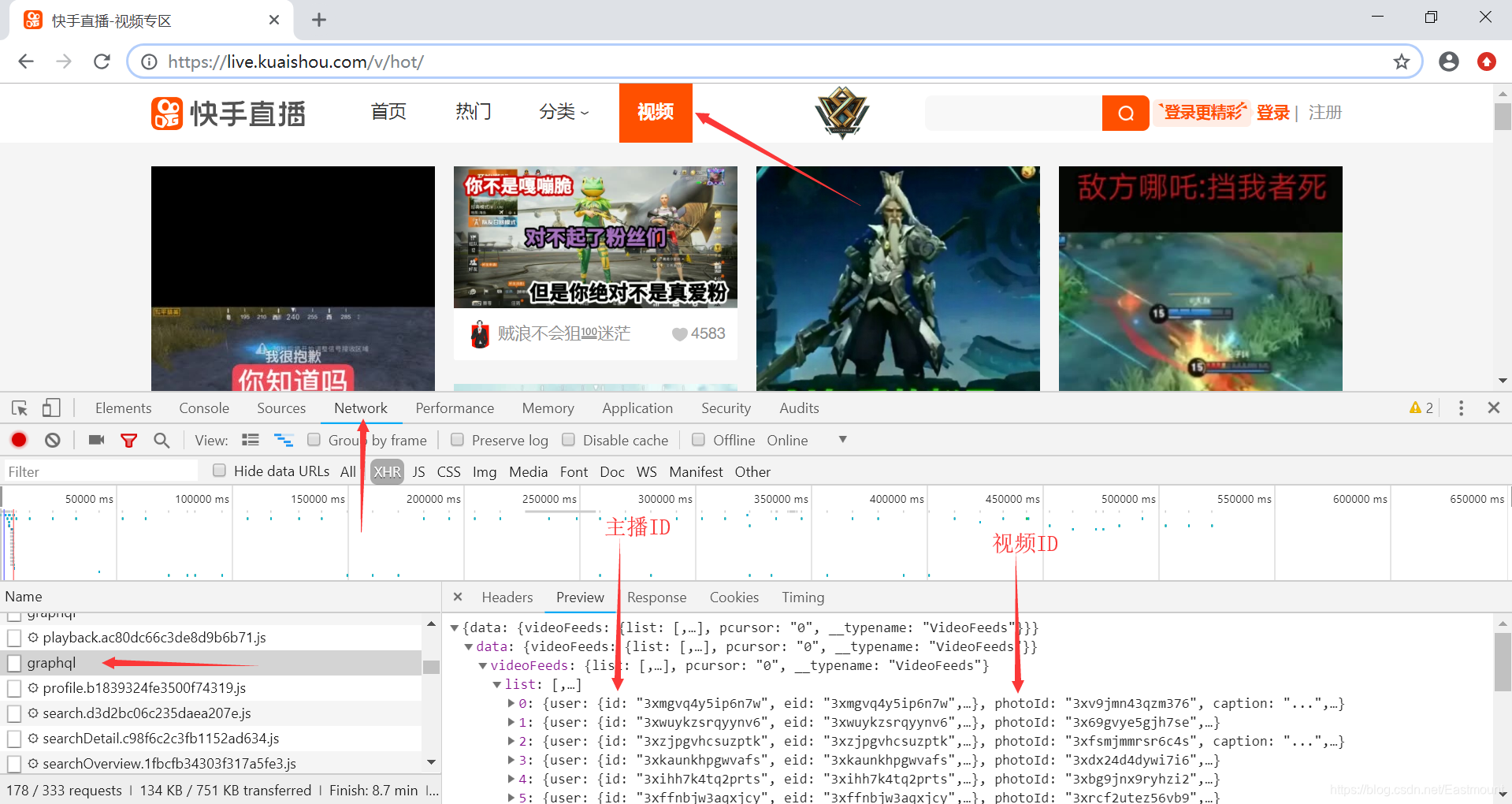The height and width of the screenshot is (804, 1512).
Task: Click the 视频 orange nav button
Action: click(x=656, y=113)
